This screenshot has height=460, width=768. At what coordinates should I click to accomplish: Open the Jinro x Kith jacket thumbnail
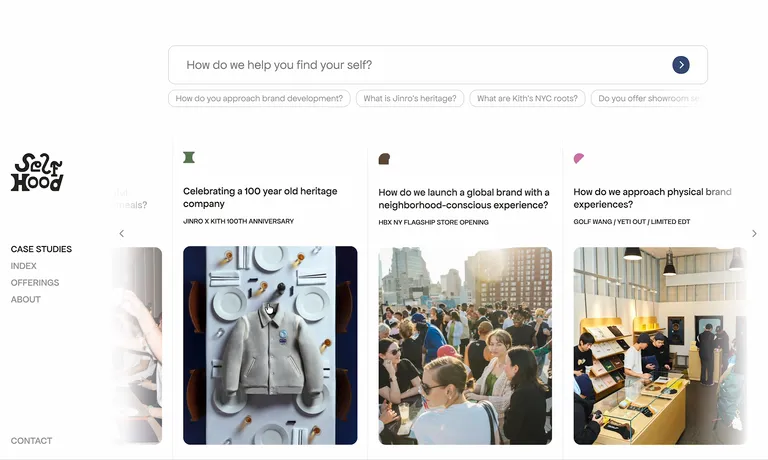pos(270,345)
